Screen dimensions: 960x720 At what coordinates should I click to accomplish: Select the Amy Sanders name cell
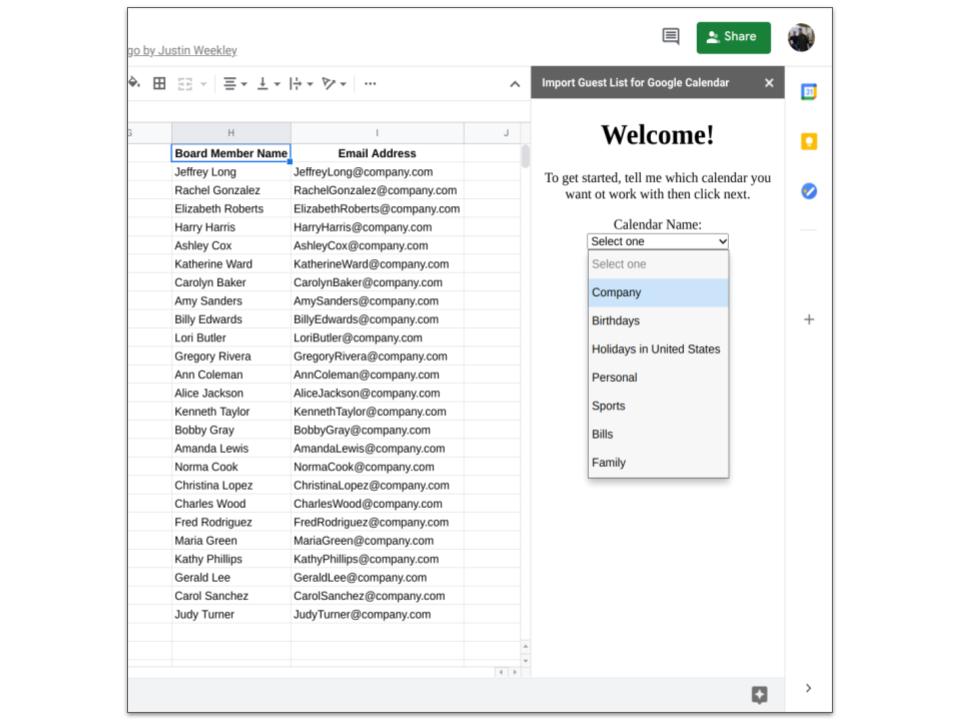click(231, 301)
